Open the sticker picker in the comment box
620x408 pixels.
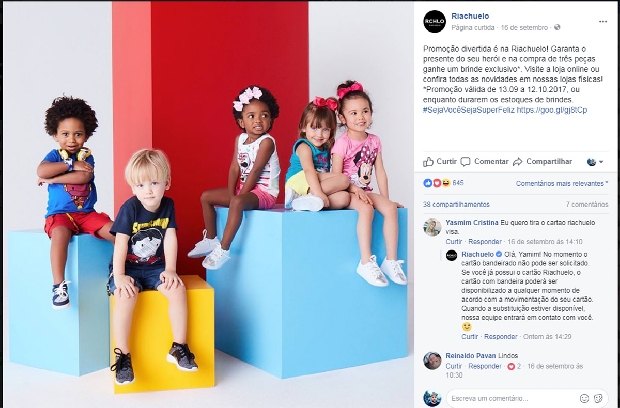[x=598, y=398]
